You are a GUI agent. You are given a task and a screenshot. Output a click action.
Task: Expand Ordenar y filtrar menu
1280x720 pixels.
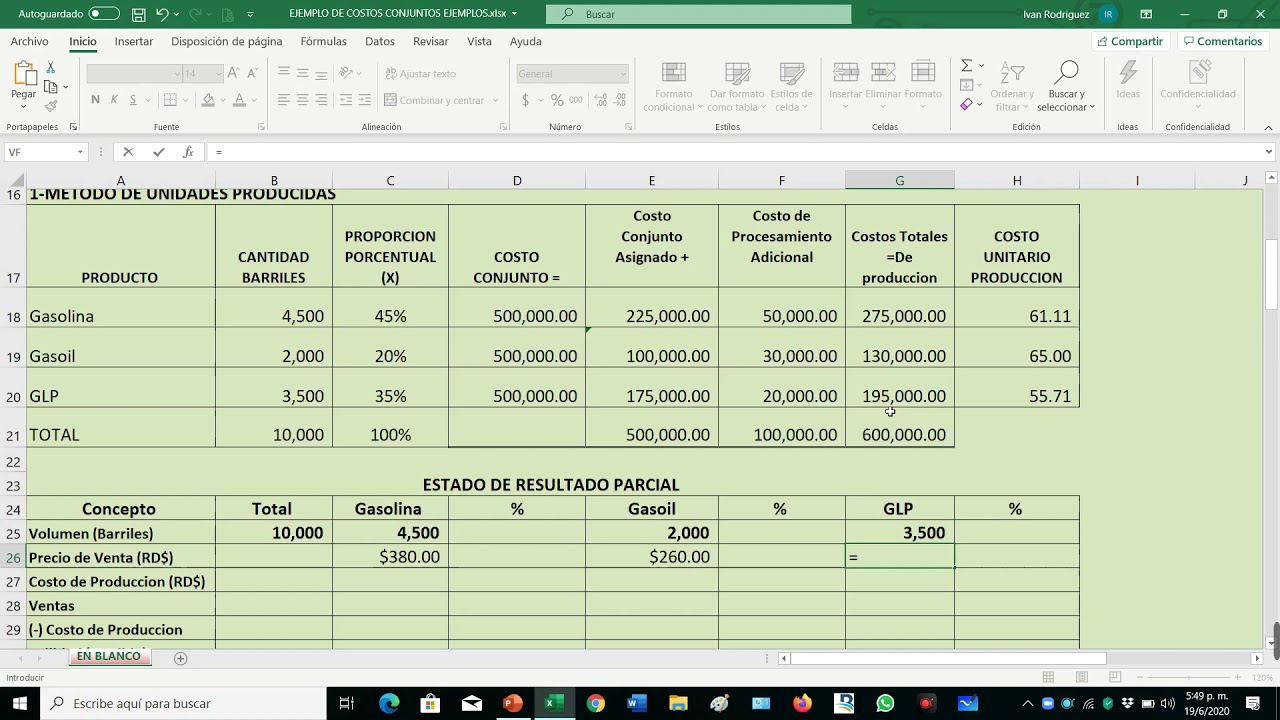pos(1011,88)
